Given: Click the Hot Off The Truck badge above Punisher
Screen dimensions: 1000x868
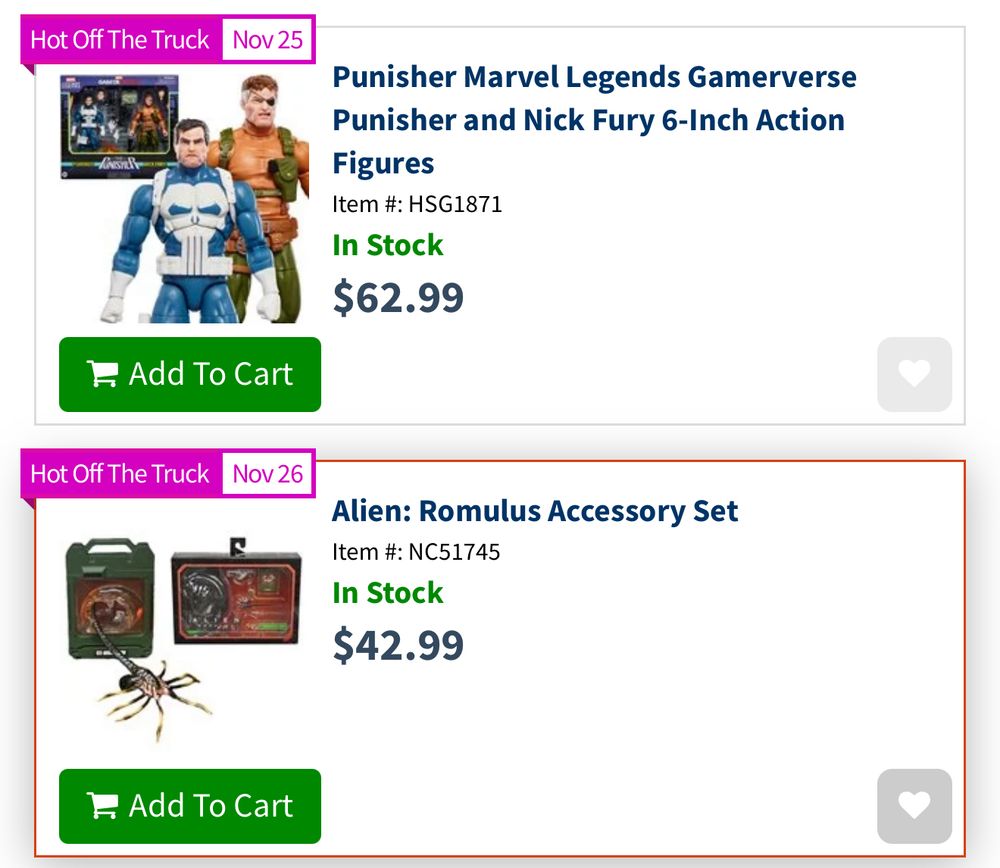Looking at the screenshot, I should point(120,40).
